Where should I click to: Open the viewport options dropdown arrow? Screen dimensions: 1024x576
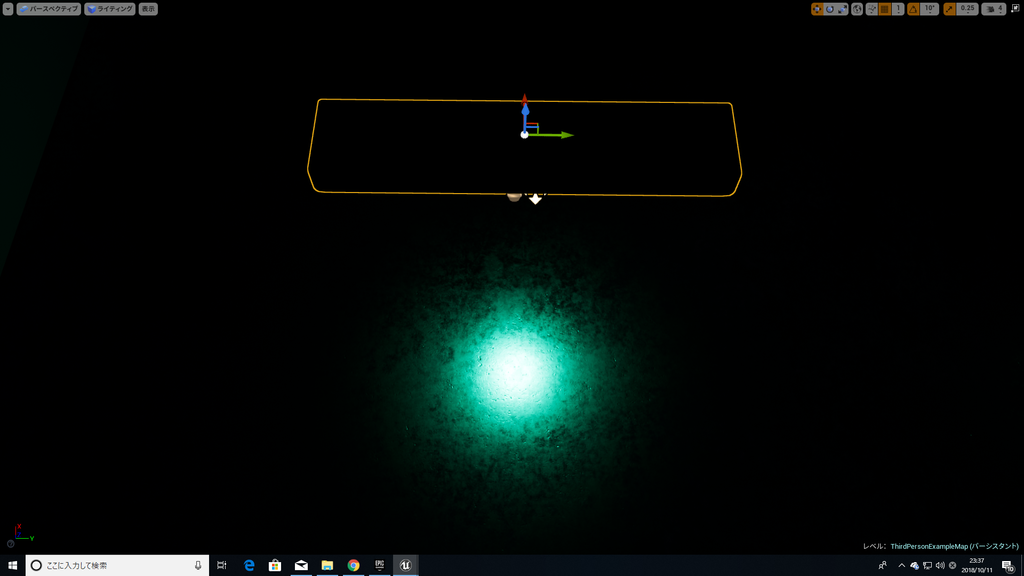click(x=8, y=8)
